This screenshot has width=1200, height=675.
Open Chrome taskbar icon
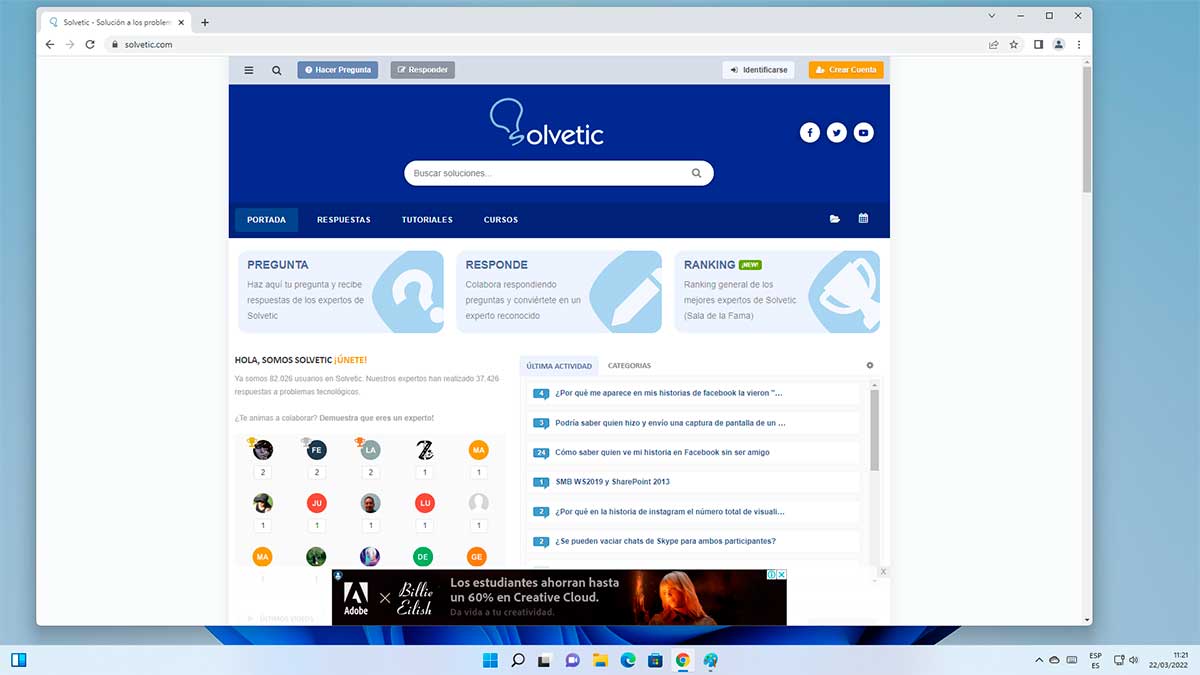tap(683, 660)
